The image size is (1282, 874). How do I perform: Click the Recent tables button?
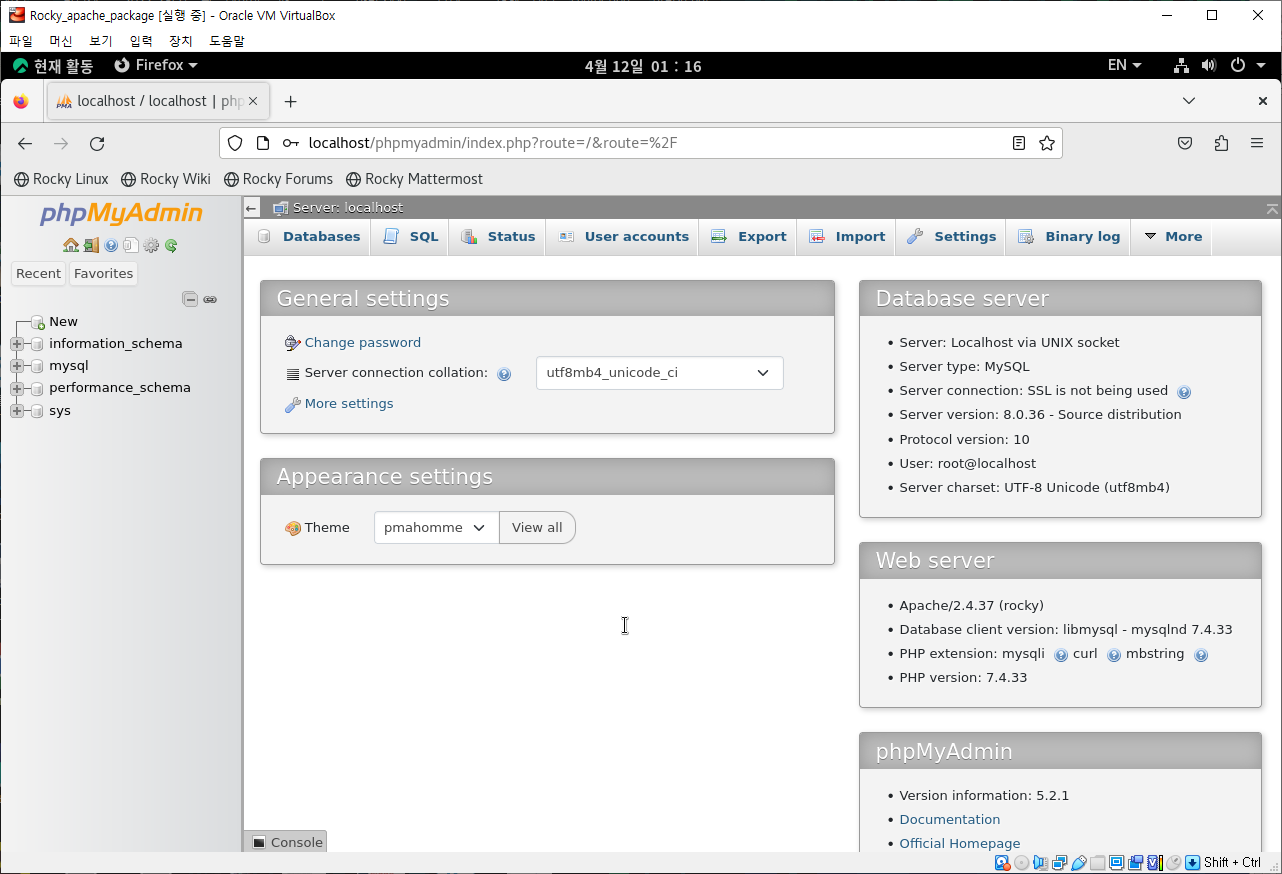39,274
